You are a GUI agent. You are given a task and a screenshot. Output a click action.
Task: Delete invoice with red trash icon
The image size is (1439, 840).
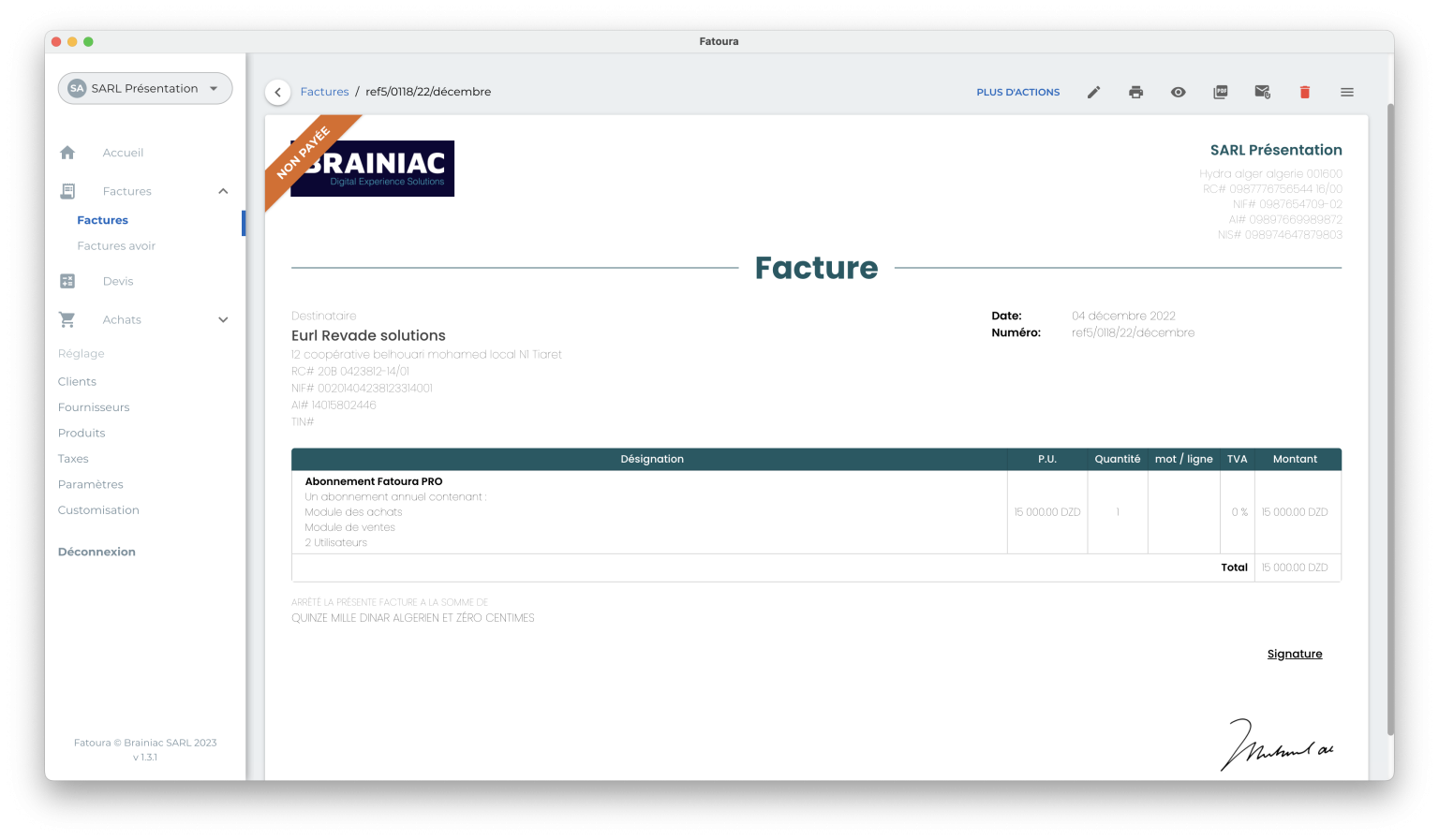coord(1304,92)
